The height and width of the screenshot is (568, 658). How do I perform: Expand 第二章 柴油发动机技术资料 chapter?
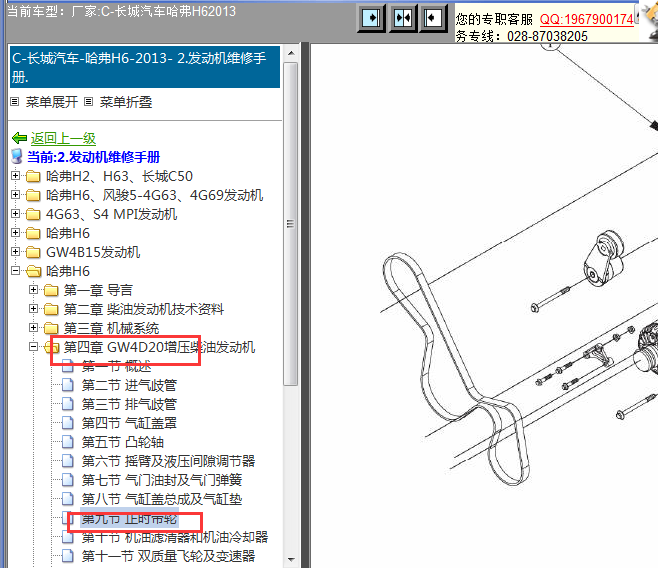click(x=34, y=308)
